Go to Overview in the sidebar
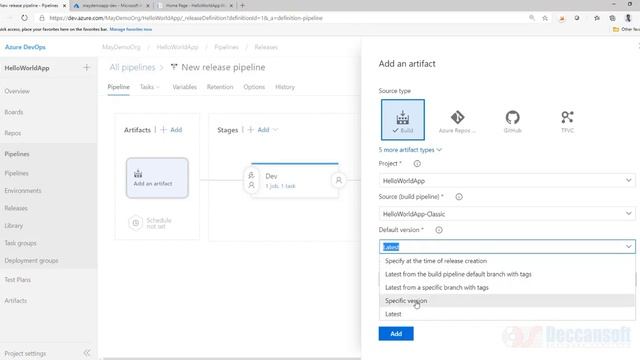This screenshot has height=360, width=640. point(17,91)
